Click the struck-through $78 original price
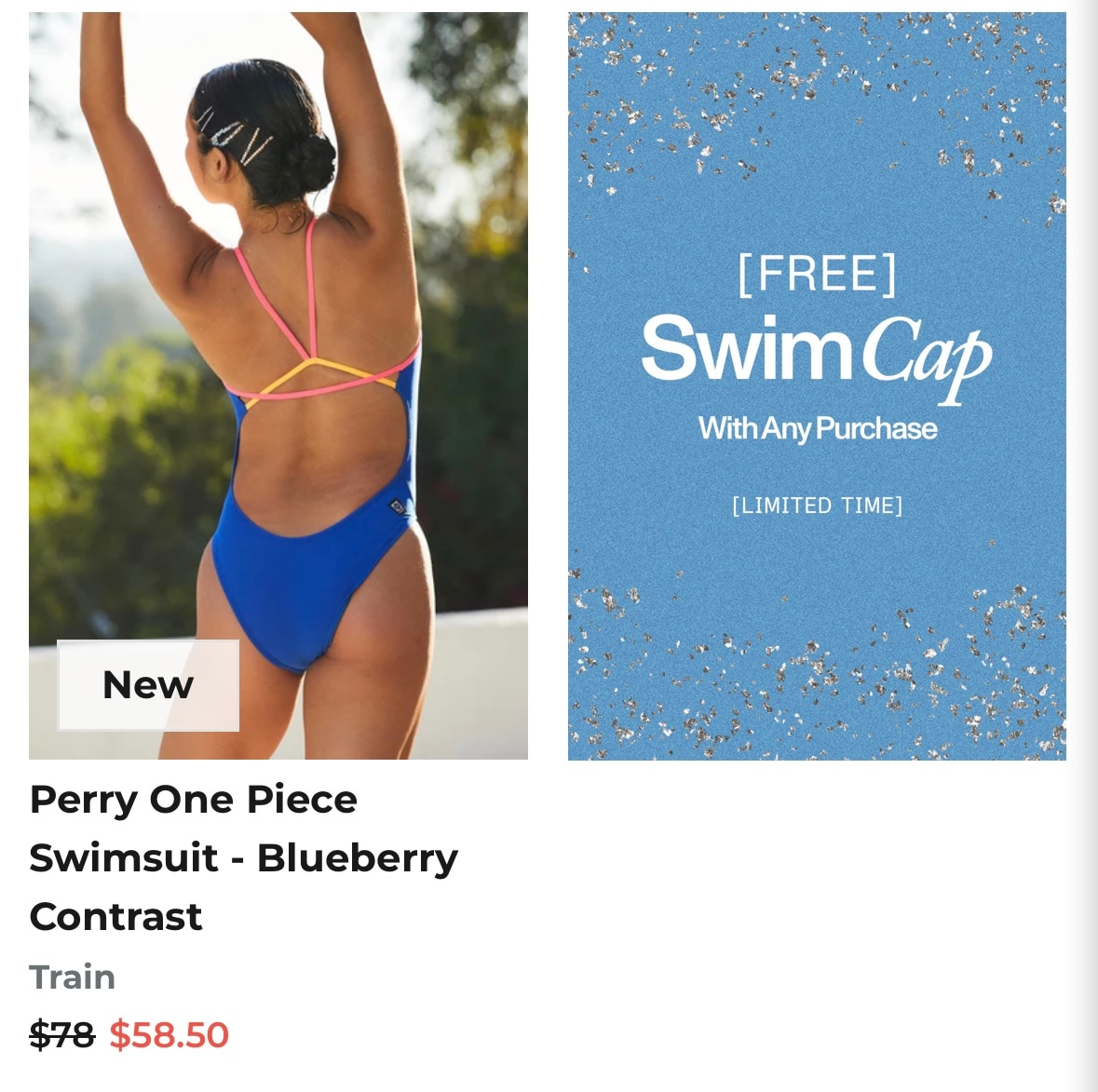This screenshot has width=1098, height=1092. coord(61,1034)
